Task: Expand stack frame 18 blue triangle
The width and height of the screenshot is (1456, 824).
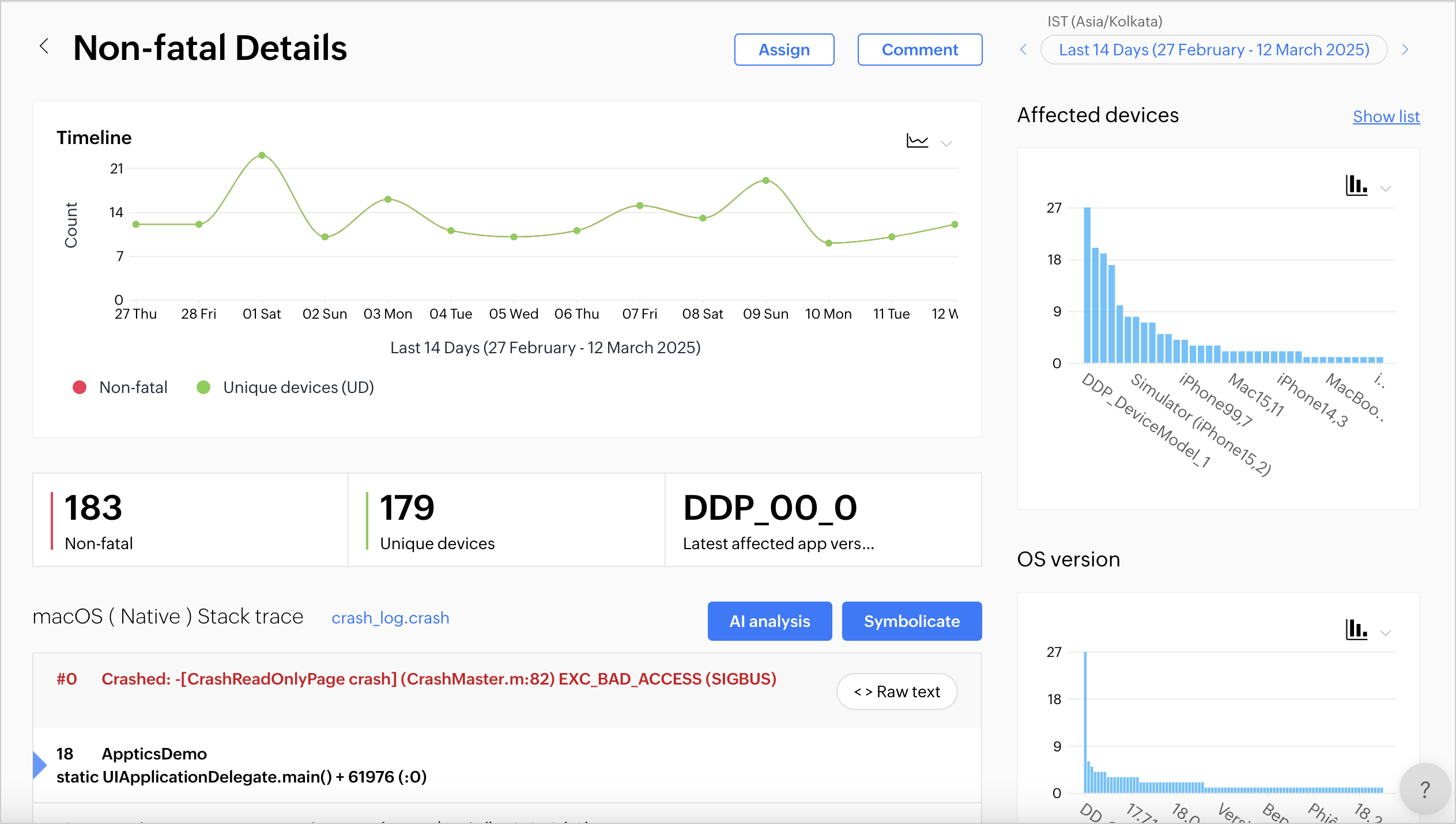Action: (x=39, y=765)
